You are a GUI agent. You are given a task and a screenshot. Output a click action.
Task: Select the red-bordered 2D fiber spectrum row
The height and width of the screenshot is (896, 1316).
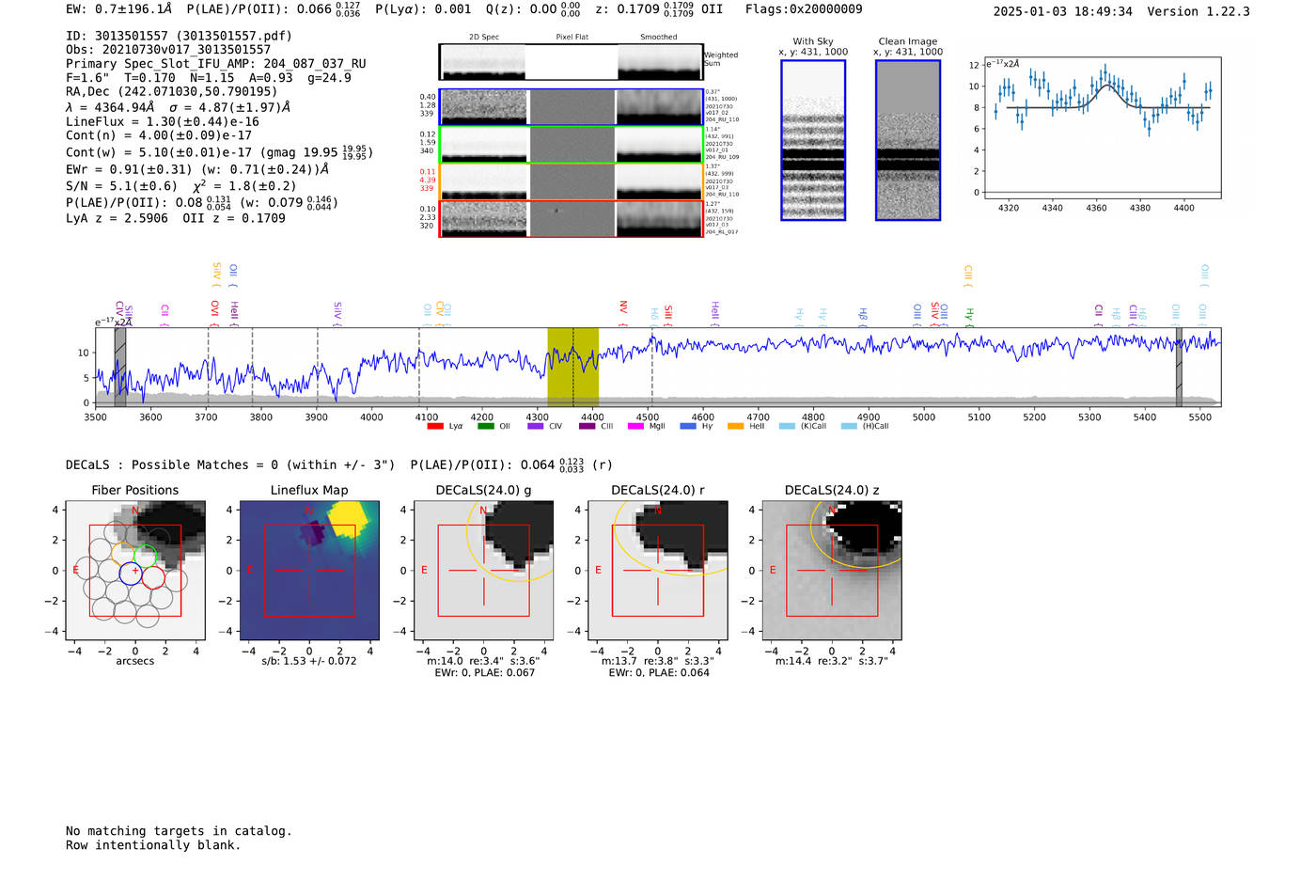(x=571, y=219)
